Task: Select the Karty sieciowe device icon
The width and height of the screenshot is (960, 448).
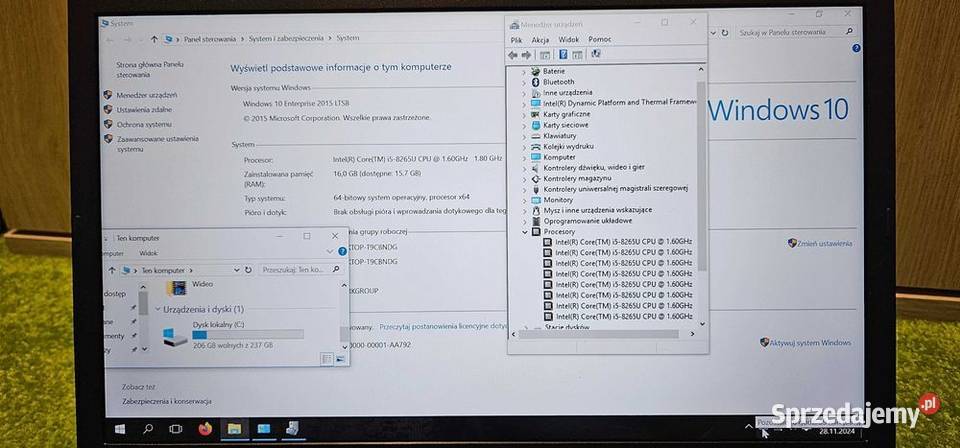Action: click(535, 124)
